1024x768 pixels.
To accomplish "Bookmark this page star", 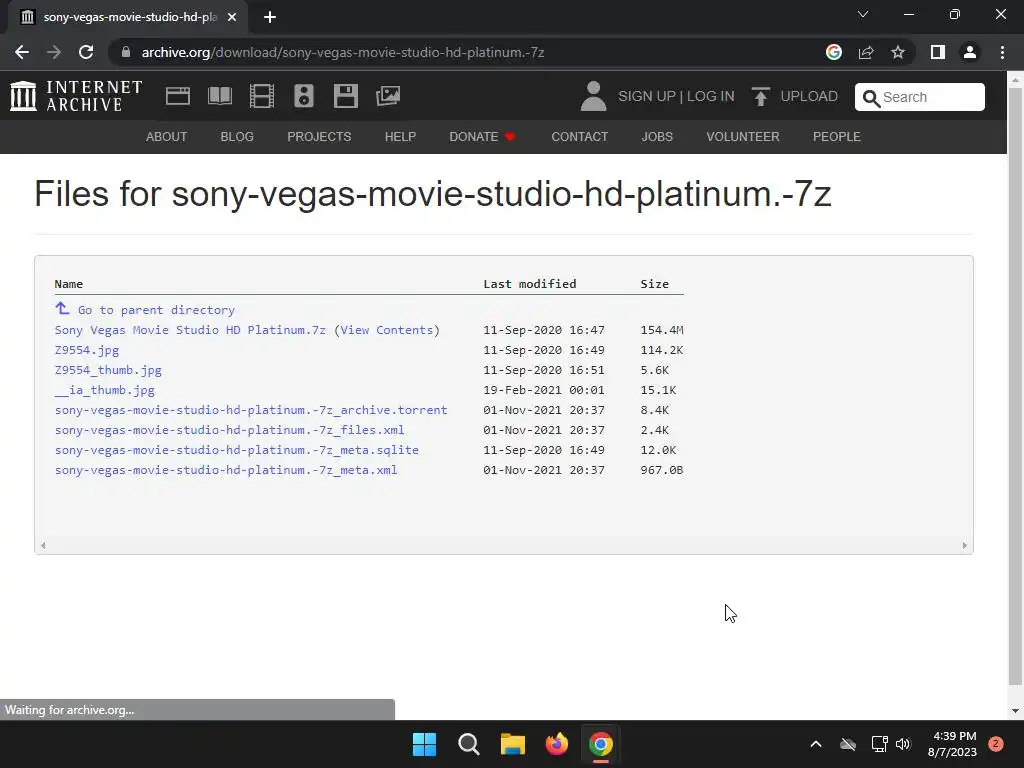I will coord(898,52).
